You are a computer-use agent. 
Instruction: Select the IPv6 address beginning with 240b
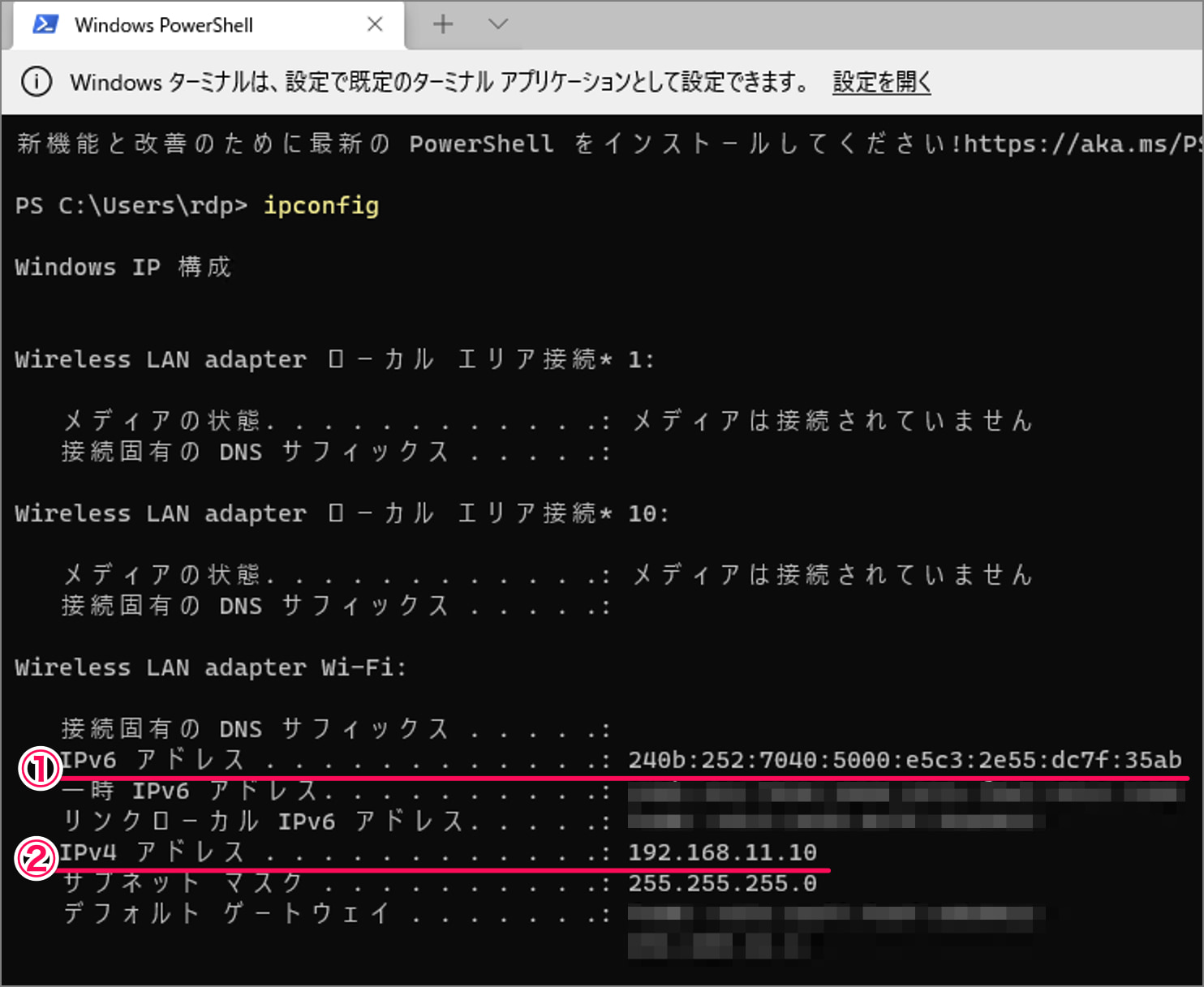coord(903,760)
